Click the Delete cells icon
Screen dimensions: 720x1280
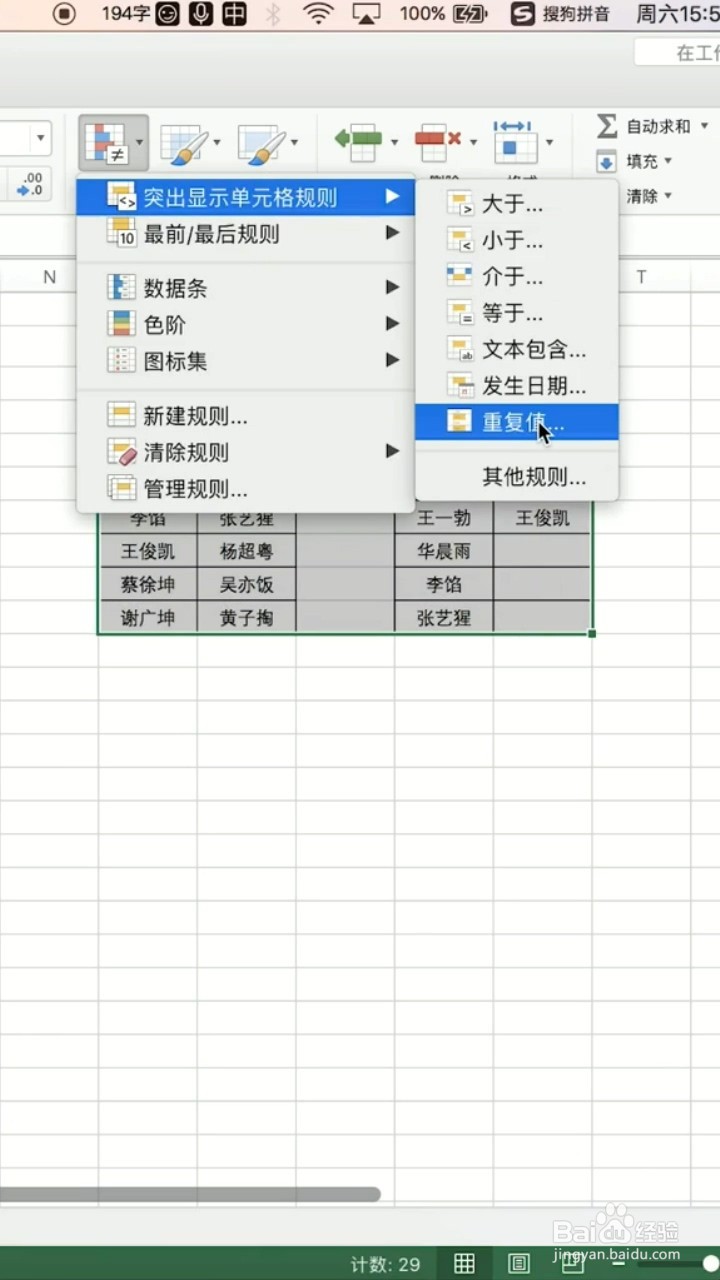click(438, 140)
